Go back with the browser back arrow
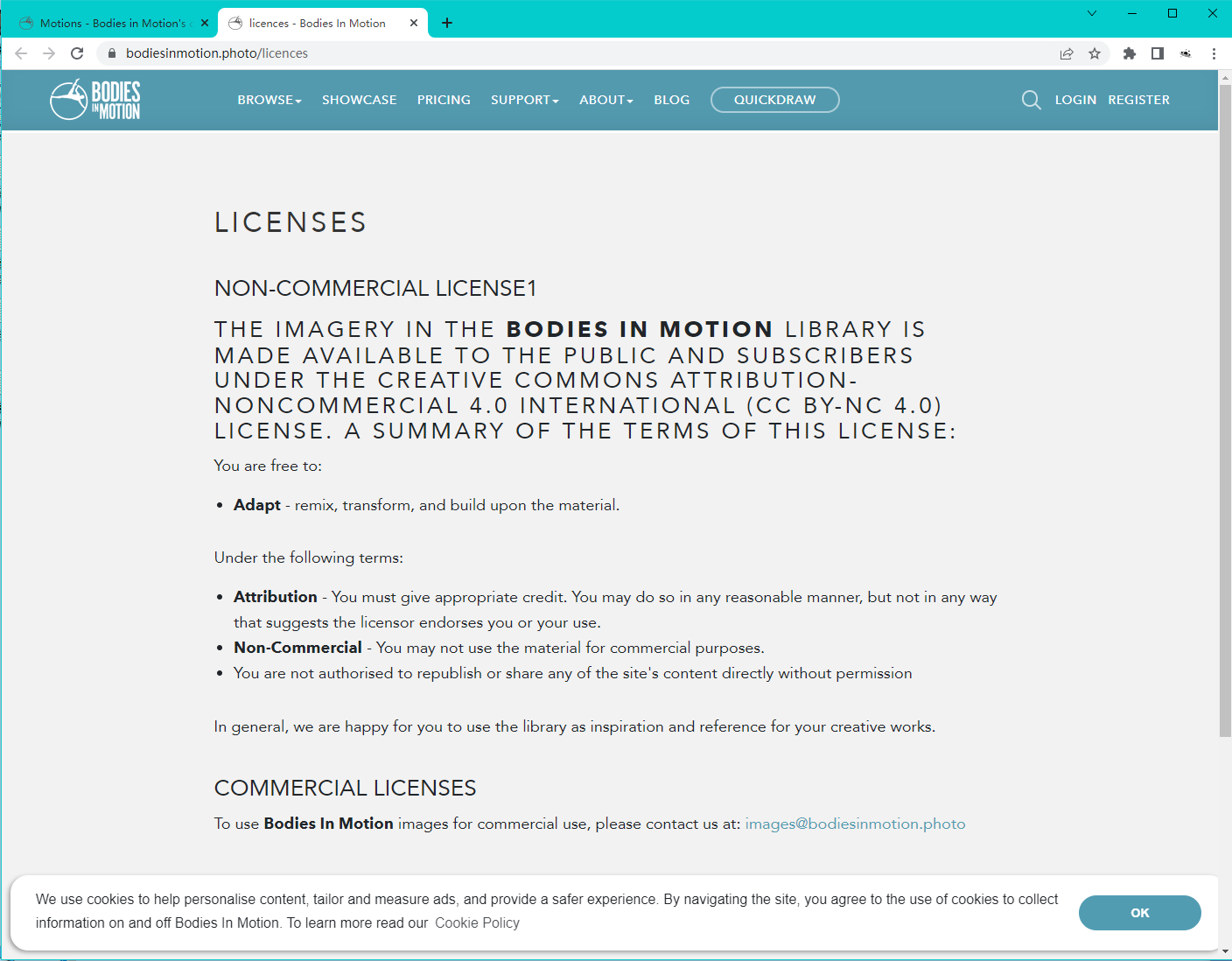 coord(21,53)
